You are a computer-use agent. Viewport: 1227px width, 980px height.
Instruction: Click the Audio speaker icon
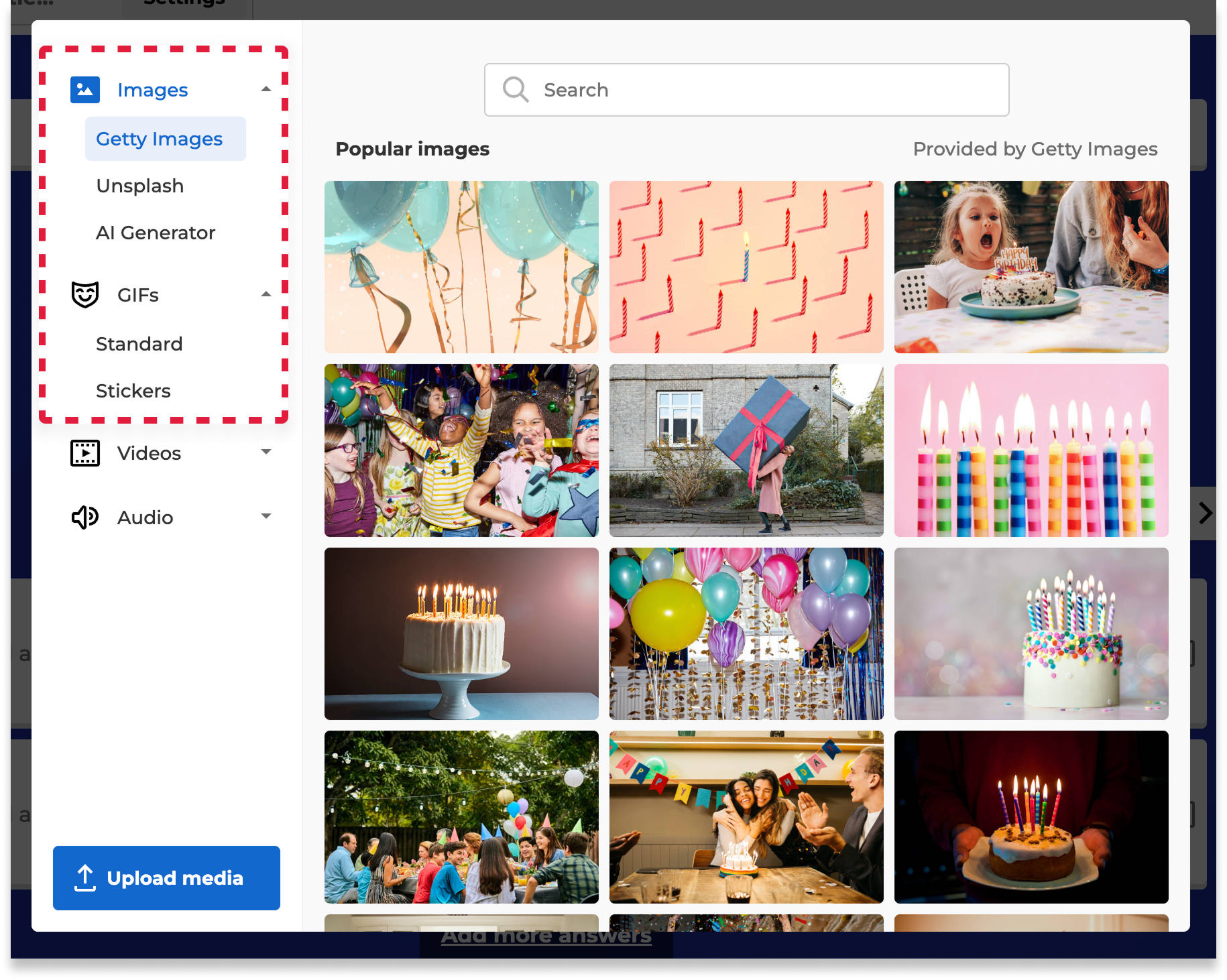(x=85, y=517)
